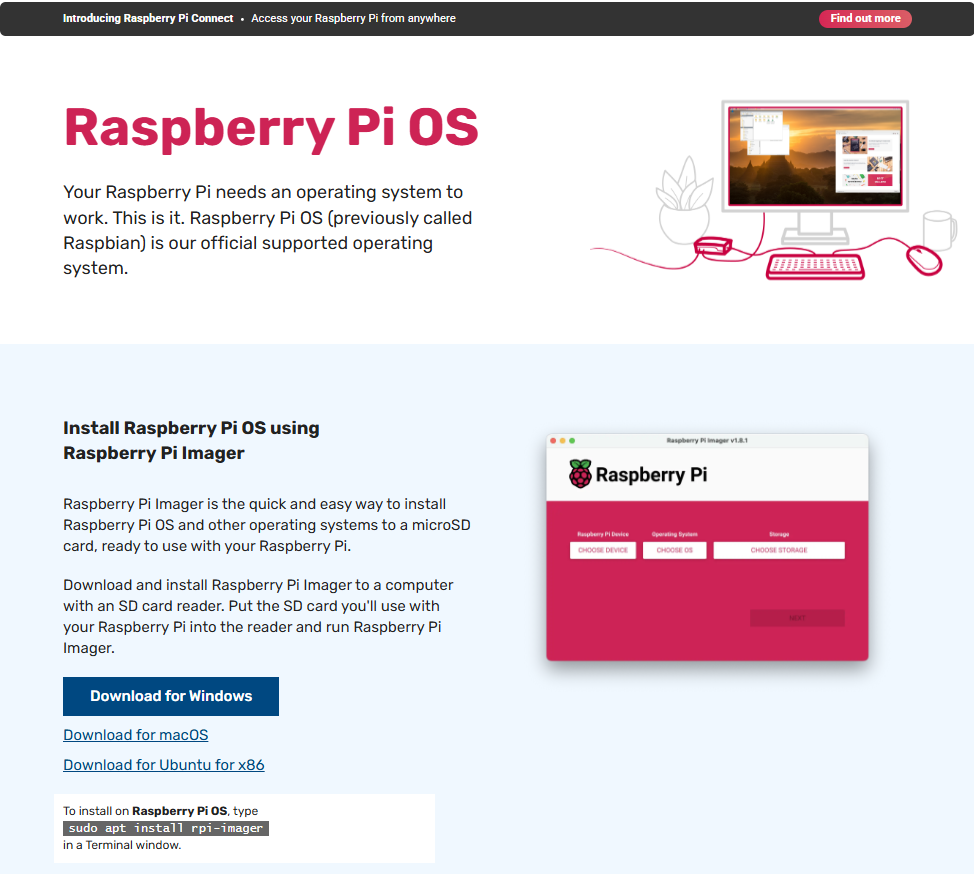Click 'Access your Raspberry Pi from anywhere' text
The width and height of the screenshot is (974, 874).
coord(353,19)
